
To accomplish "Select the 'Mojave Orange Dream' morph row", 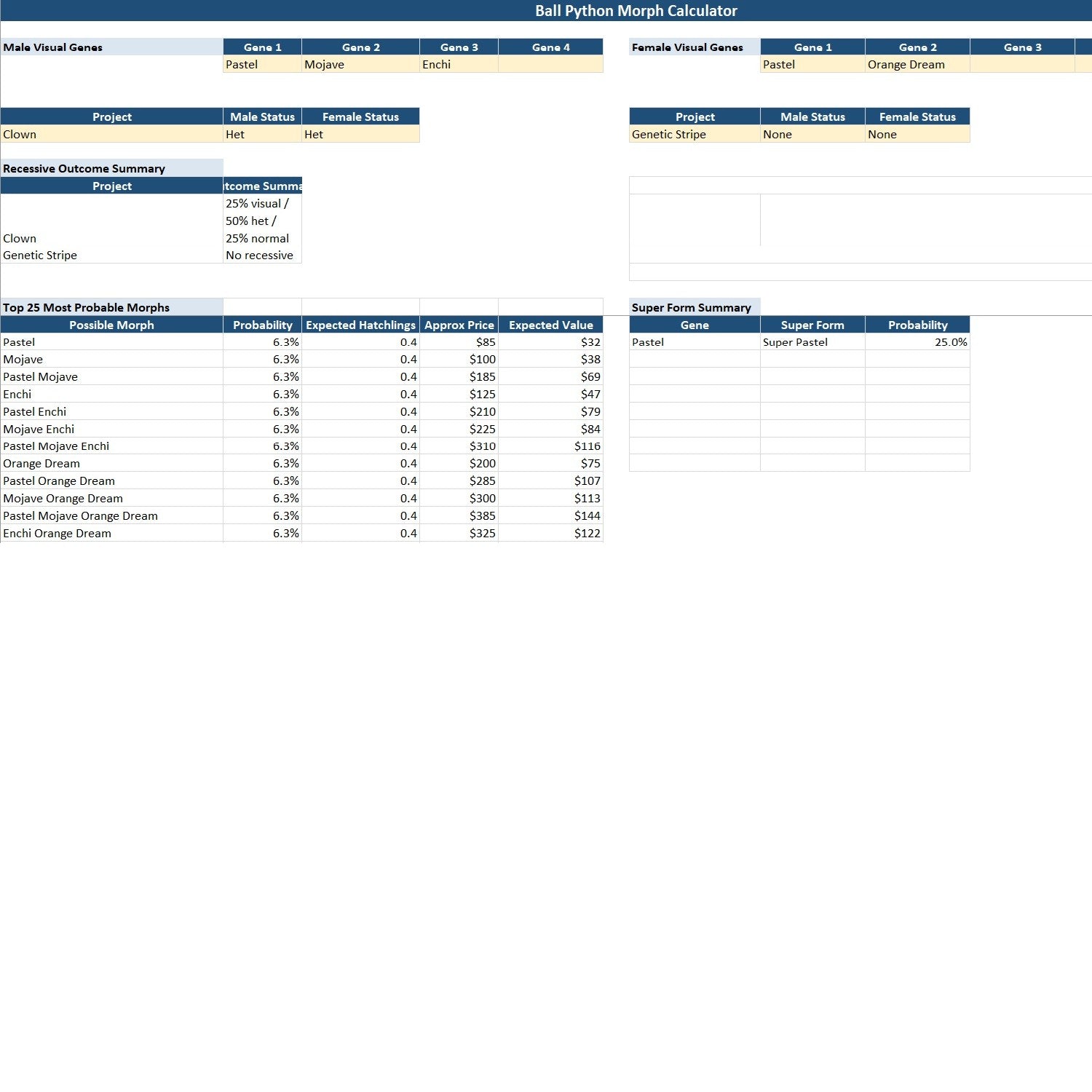I will coord(301,498).
